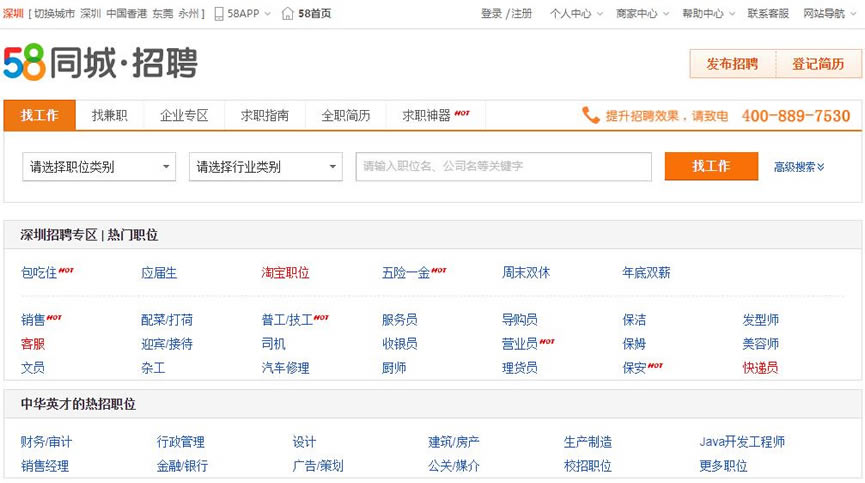
Task: Click 切换城市 link
Action: point(54,13)
